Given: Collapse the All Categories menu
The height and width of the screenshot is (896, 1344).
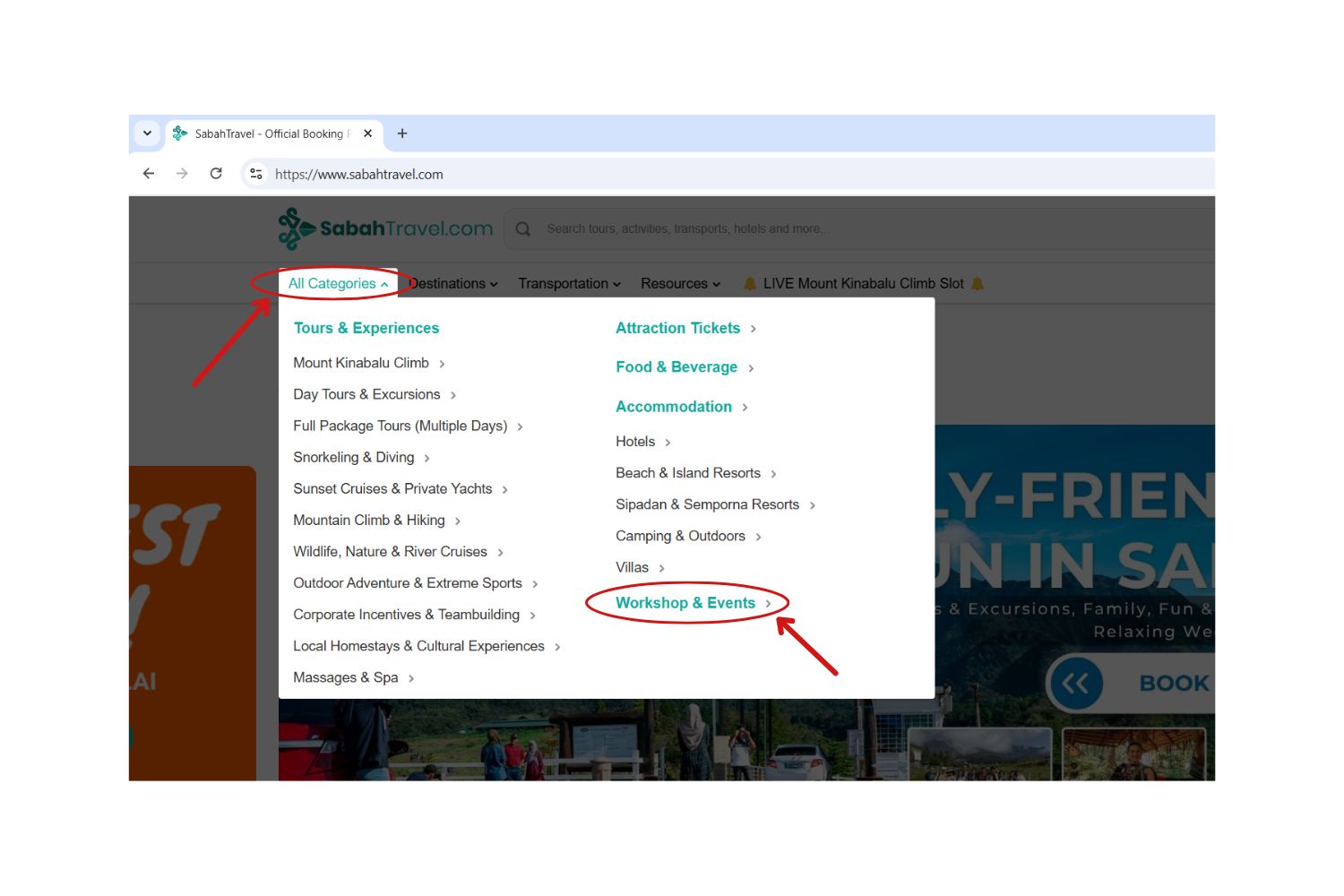Looking at the screenshot, I should [x=338, y=284].
